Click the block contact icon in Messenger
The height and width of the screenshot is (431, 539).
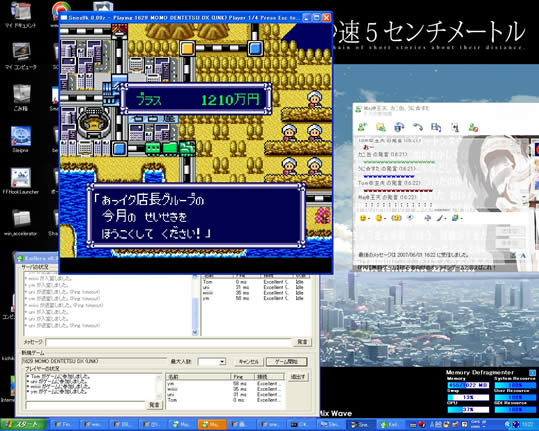point(473,127)
